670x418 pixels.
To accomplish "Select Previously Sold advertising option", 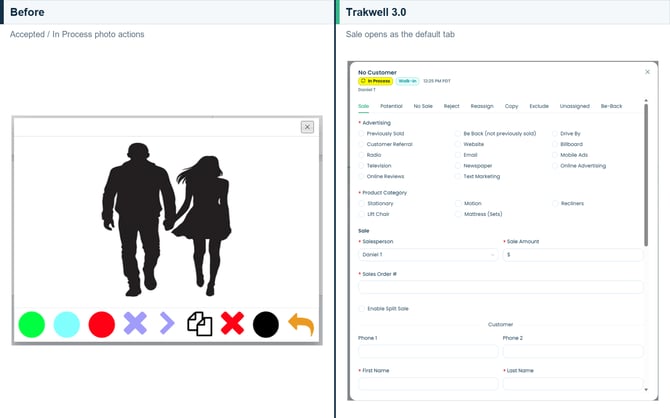I will 362,133.
